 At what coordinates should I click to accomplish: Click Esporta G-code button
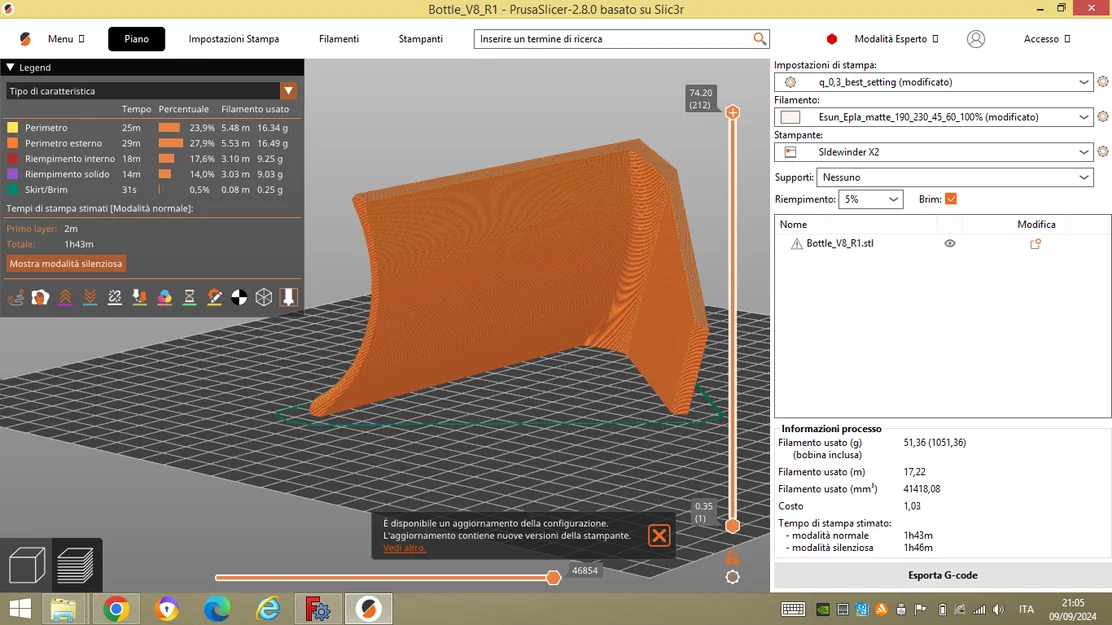pos(943,575)
